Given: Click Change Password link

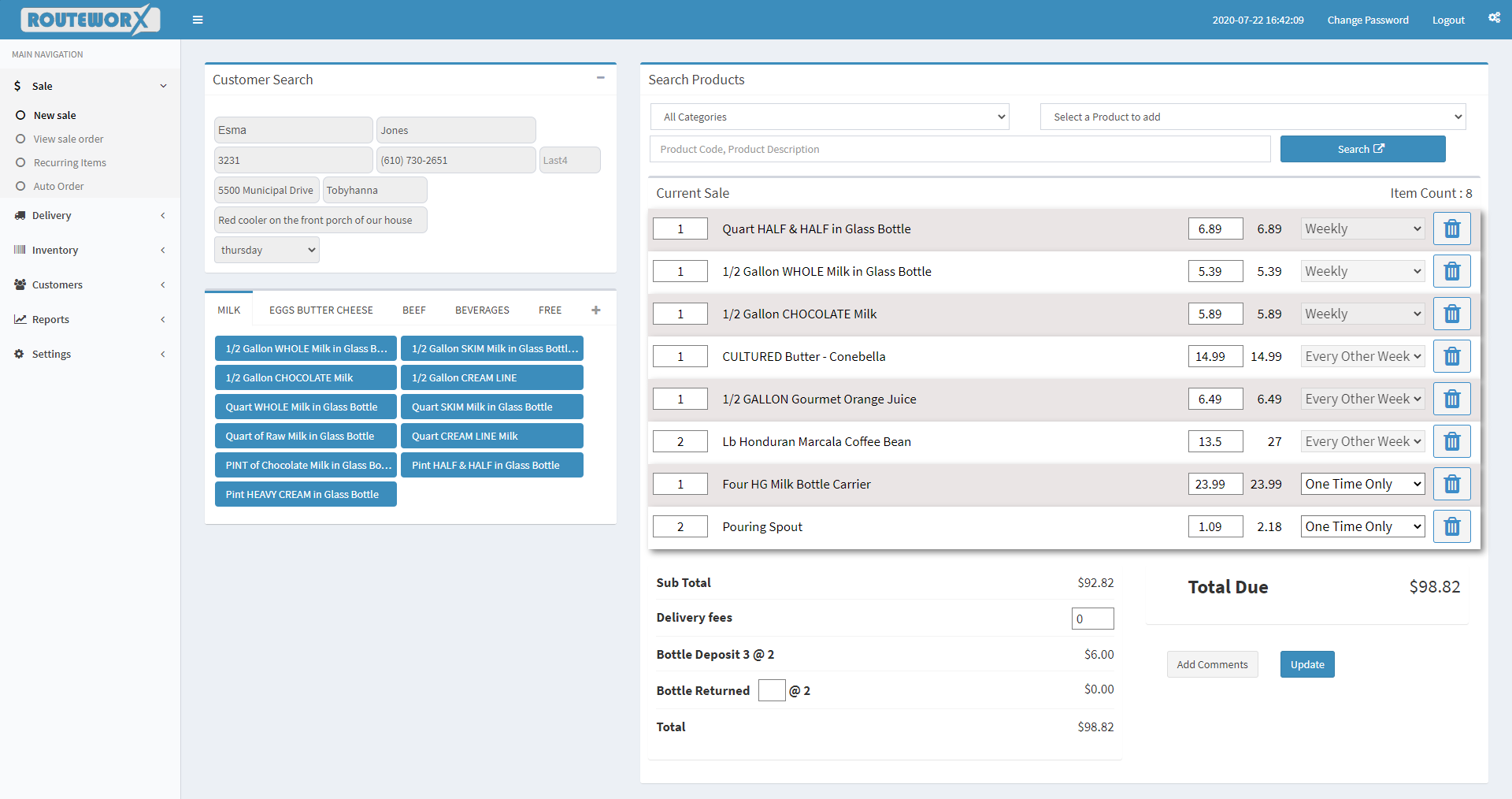Looking at the screenshot, I should pos(1368,20).
